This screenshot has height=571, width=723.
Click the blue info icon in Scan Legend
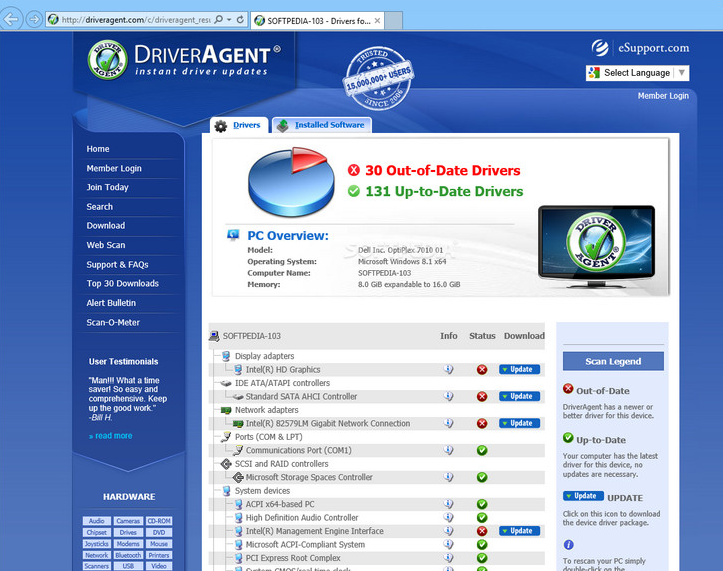[569, 545]
